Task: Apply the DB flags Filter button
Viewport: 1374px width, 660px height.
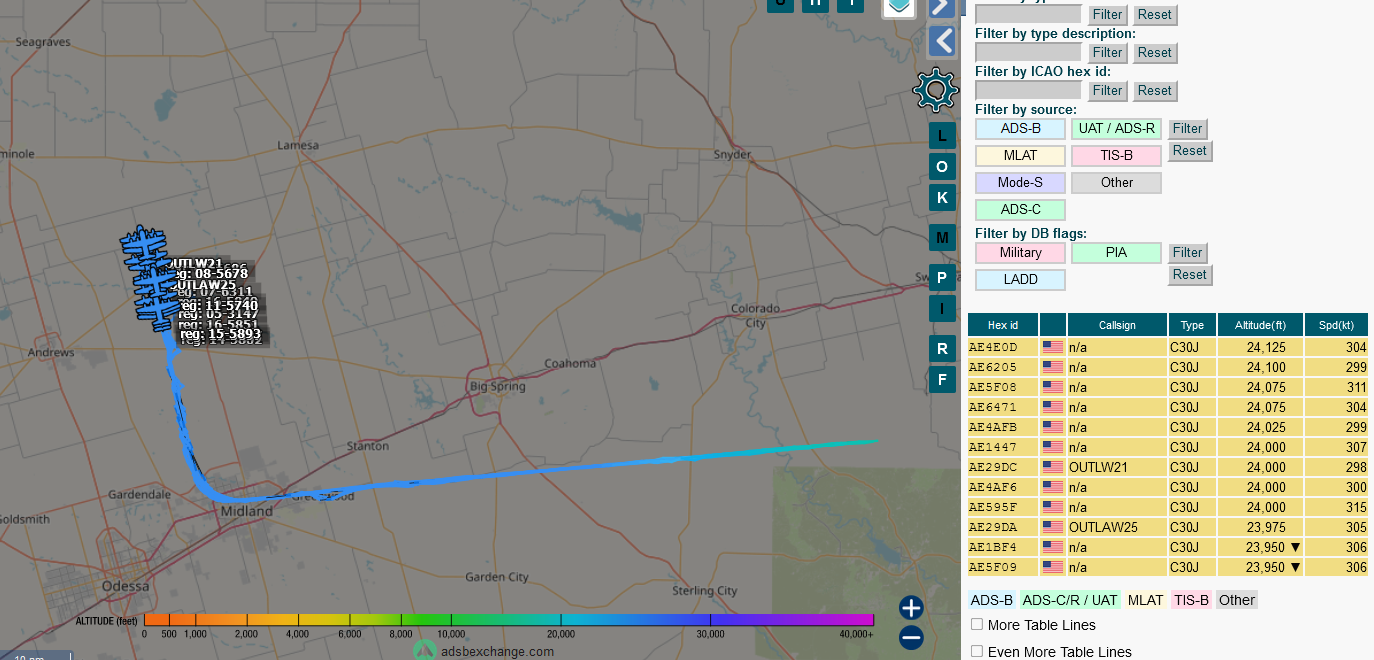Action: click(1187, 253)
